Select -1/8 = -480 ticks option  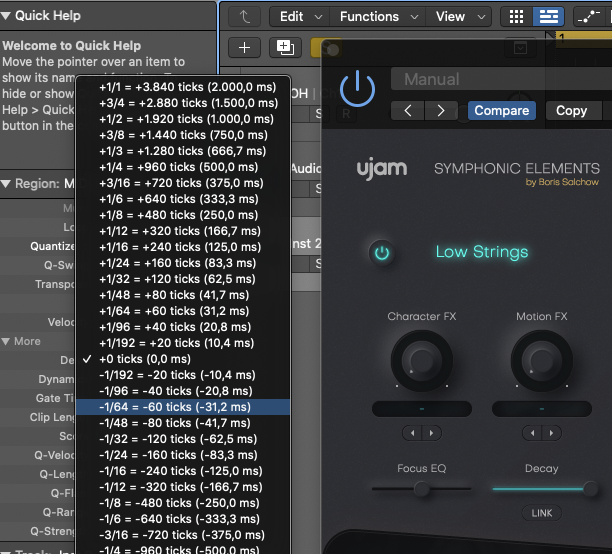click(x=183, y=503)
